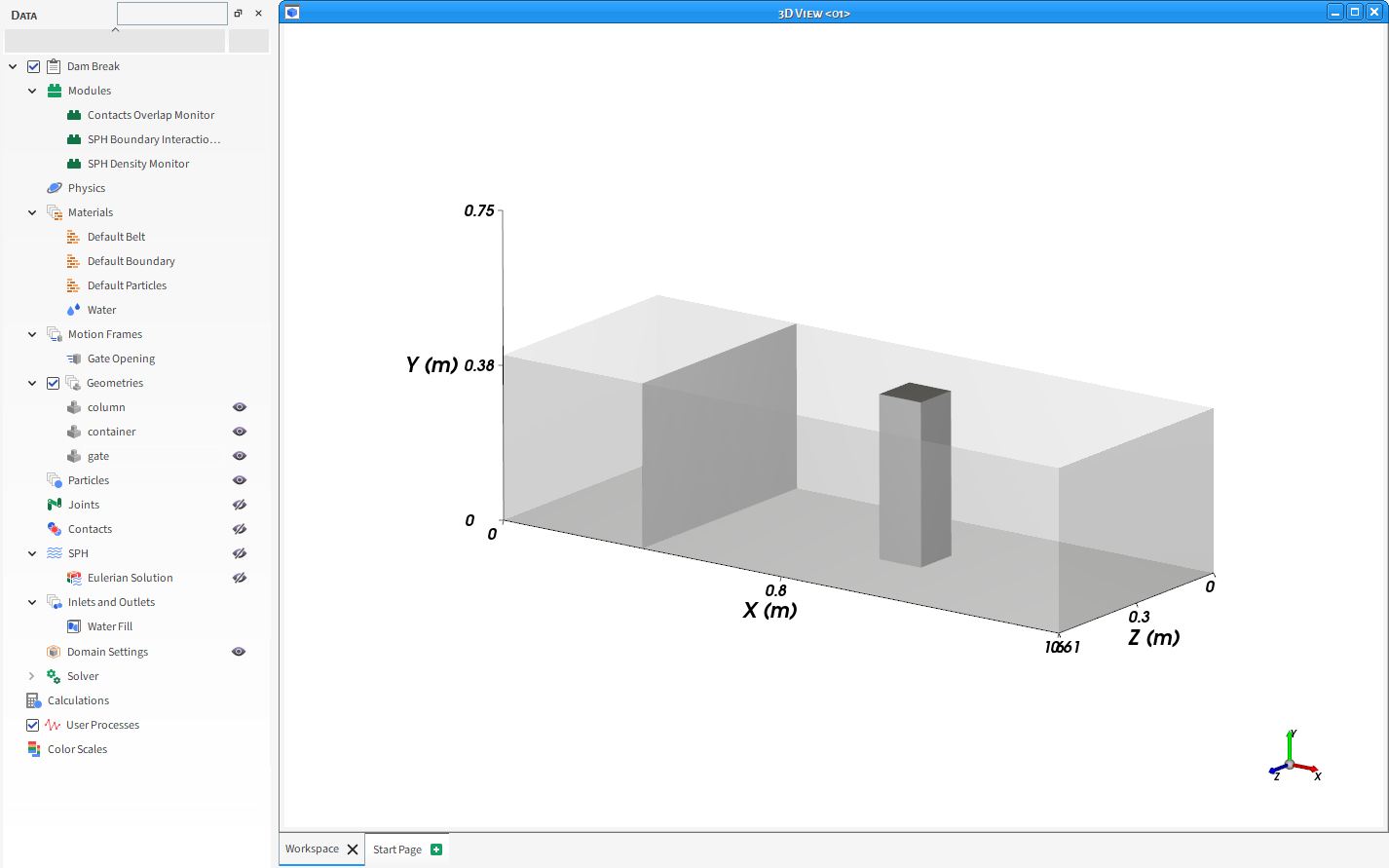1389x868 pixels.
Task: Click the Water droplet icon
Action: pos(74,310)
